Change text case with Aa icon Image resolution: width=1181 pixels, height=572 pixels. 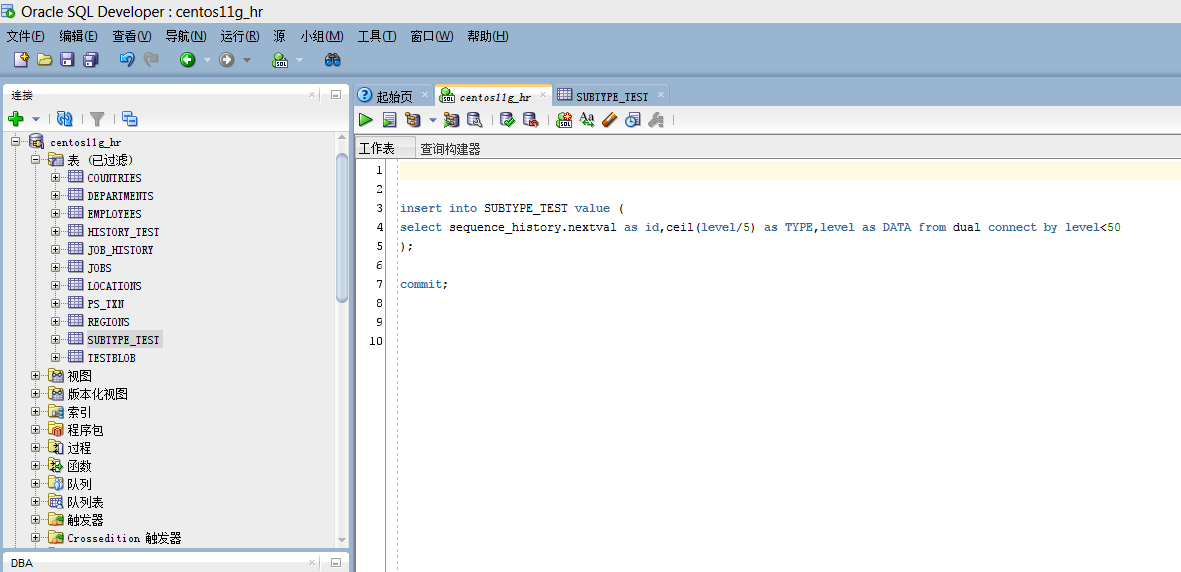(x=587, y=119)
